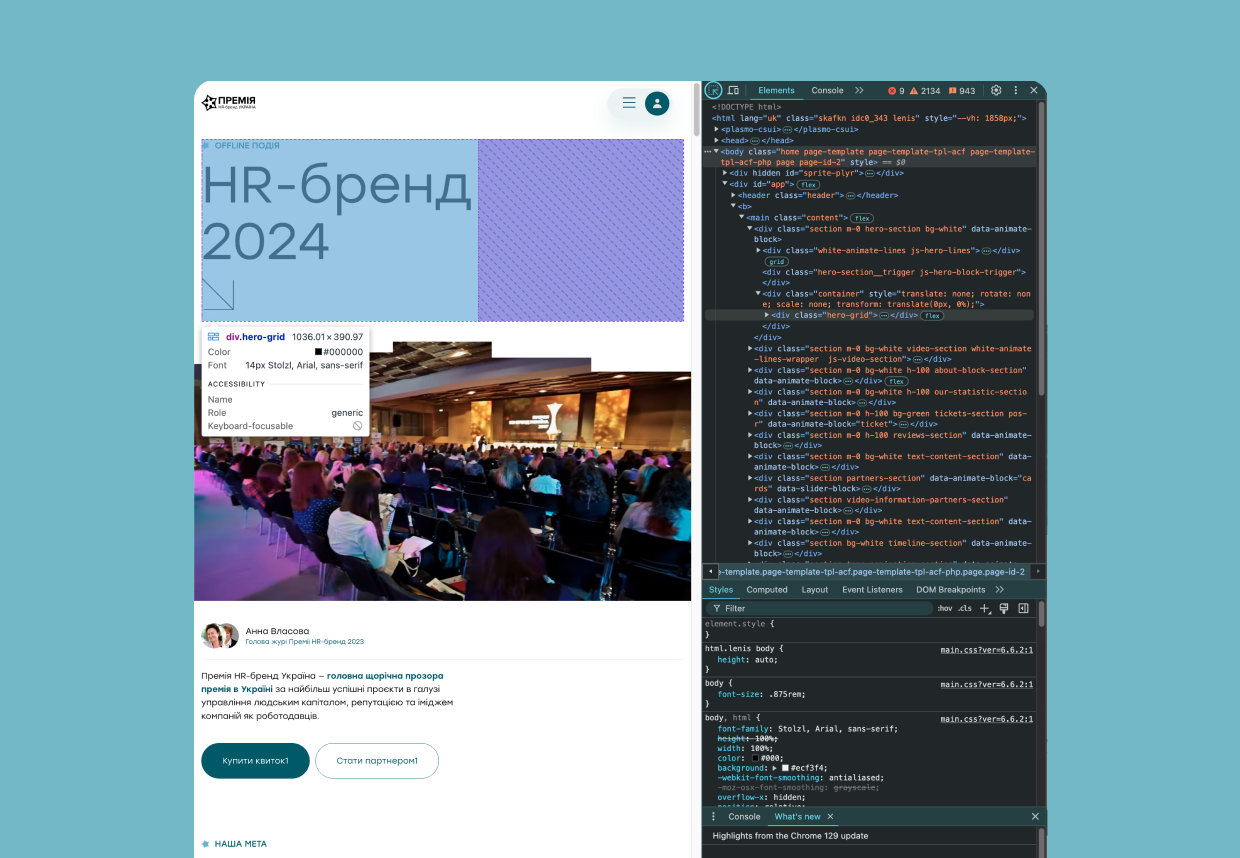Viewport: 1240px width, 858px height.
Task: Switch to the Computed tab
Action: point(767,590)
